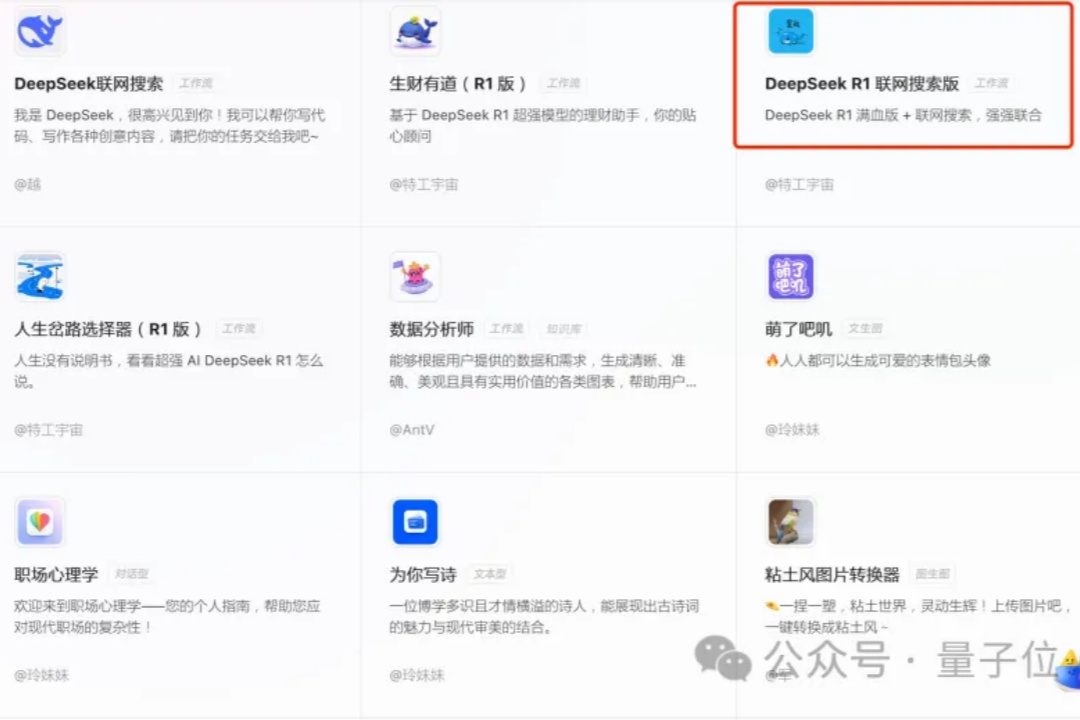The image size is (1080, 720).
Task: Open the 生财有道（R1 版）title
Action: pyautogui.click(x=459, y=83)
